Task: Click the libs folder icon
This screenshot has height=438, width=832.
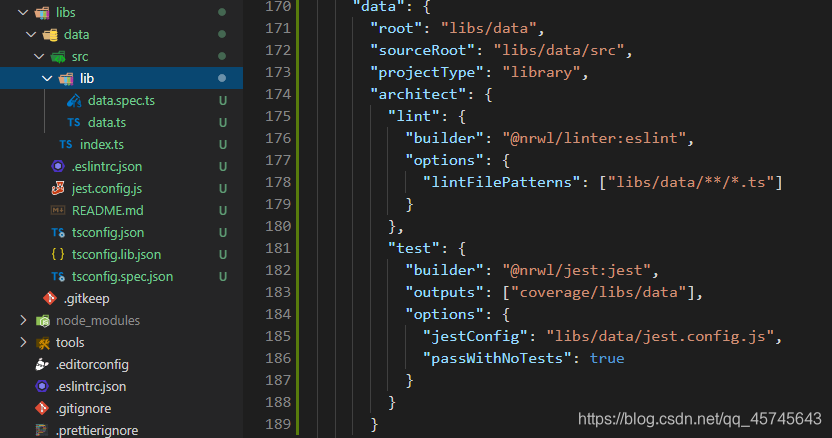Action: (42, 12)
